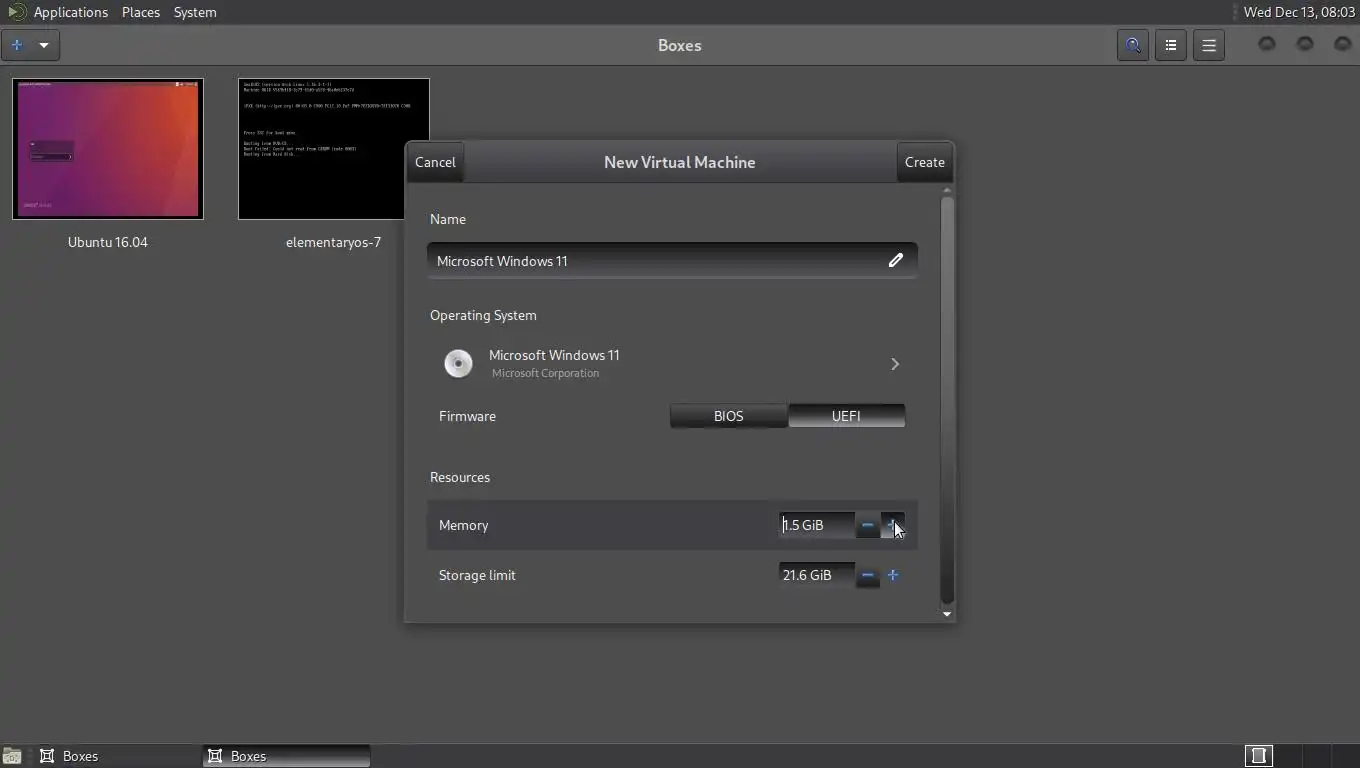Click the pencil edit icon in Name field
The width and height of the screenshot is (1360, 768).
896,260
